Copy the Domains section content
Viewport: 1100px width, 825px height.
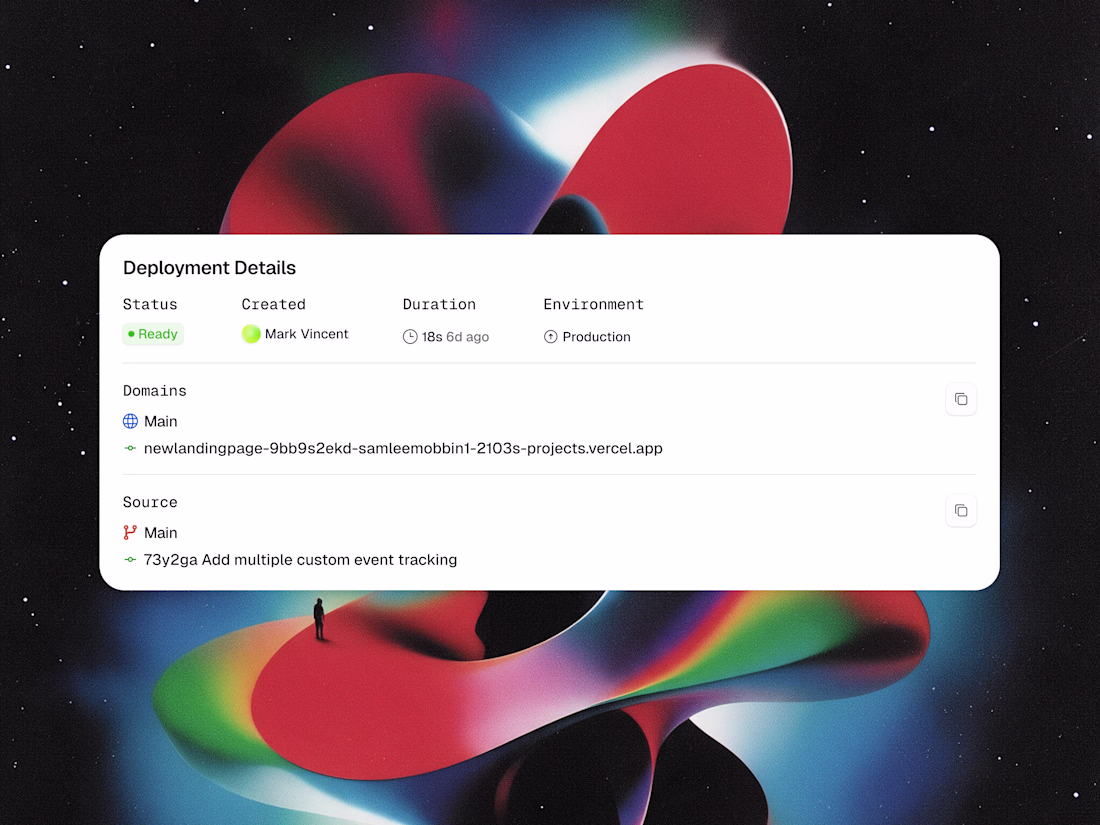click(960, 399)
